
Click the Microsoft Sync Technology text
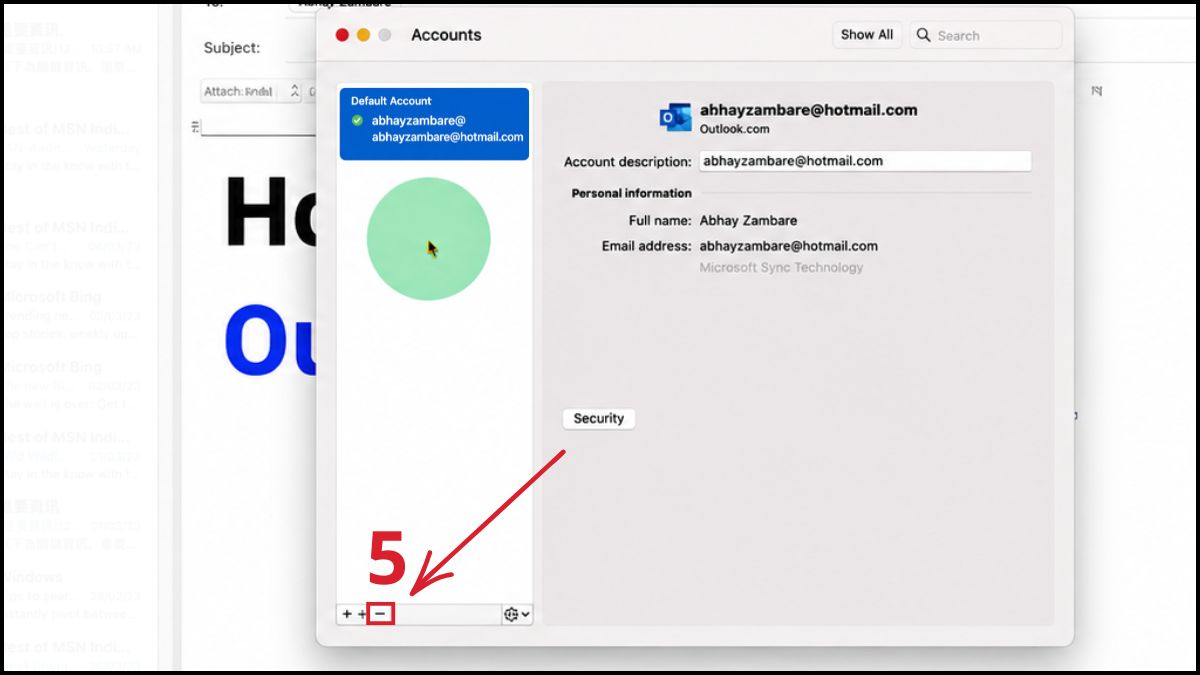pyautogui.click(x=781, y=267)
